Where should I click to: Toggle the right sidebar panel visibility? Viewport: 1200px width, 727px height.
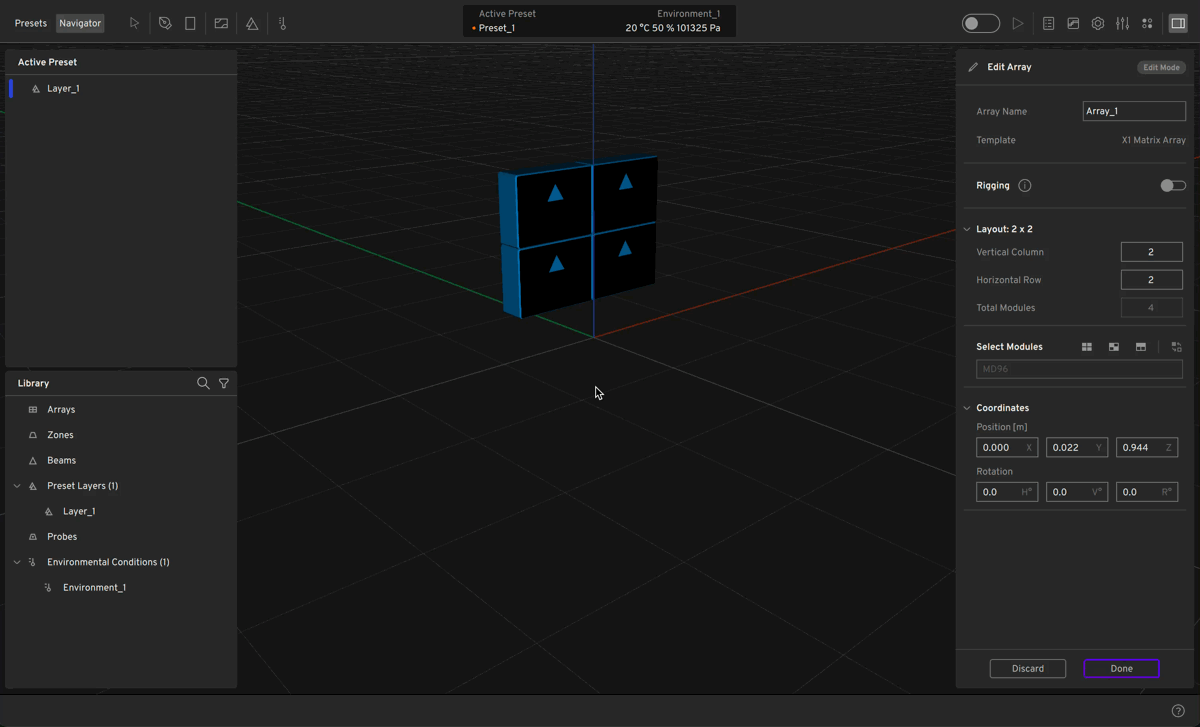point(1178,23)
